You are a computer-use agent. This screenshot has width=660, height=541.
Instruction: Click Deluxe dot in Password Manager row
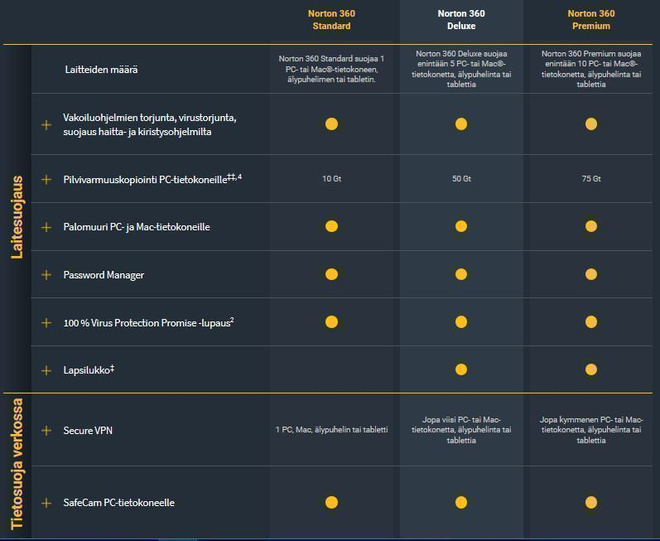(x=461, y=274)
